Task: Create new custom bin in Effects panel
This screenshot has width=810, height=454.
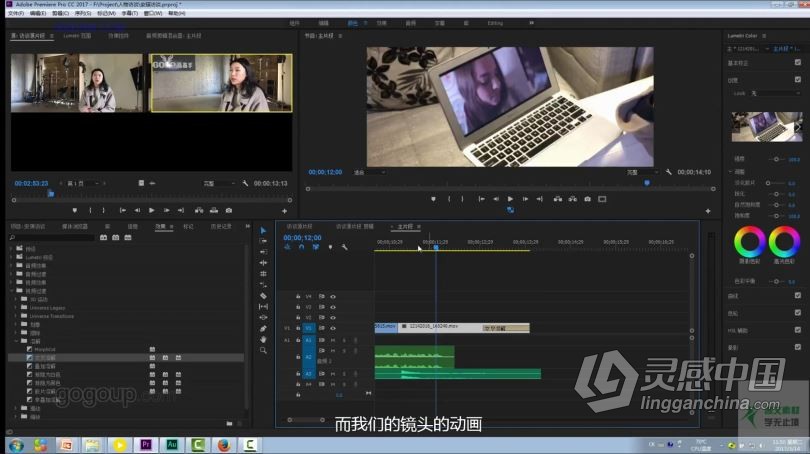Action: 229,424
